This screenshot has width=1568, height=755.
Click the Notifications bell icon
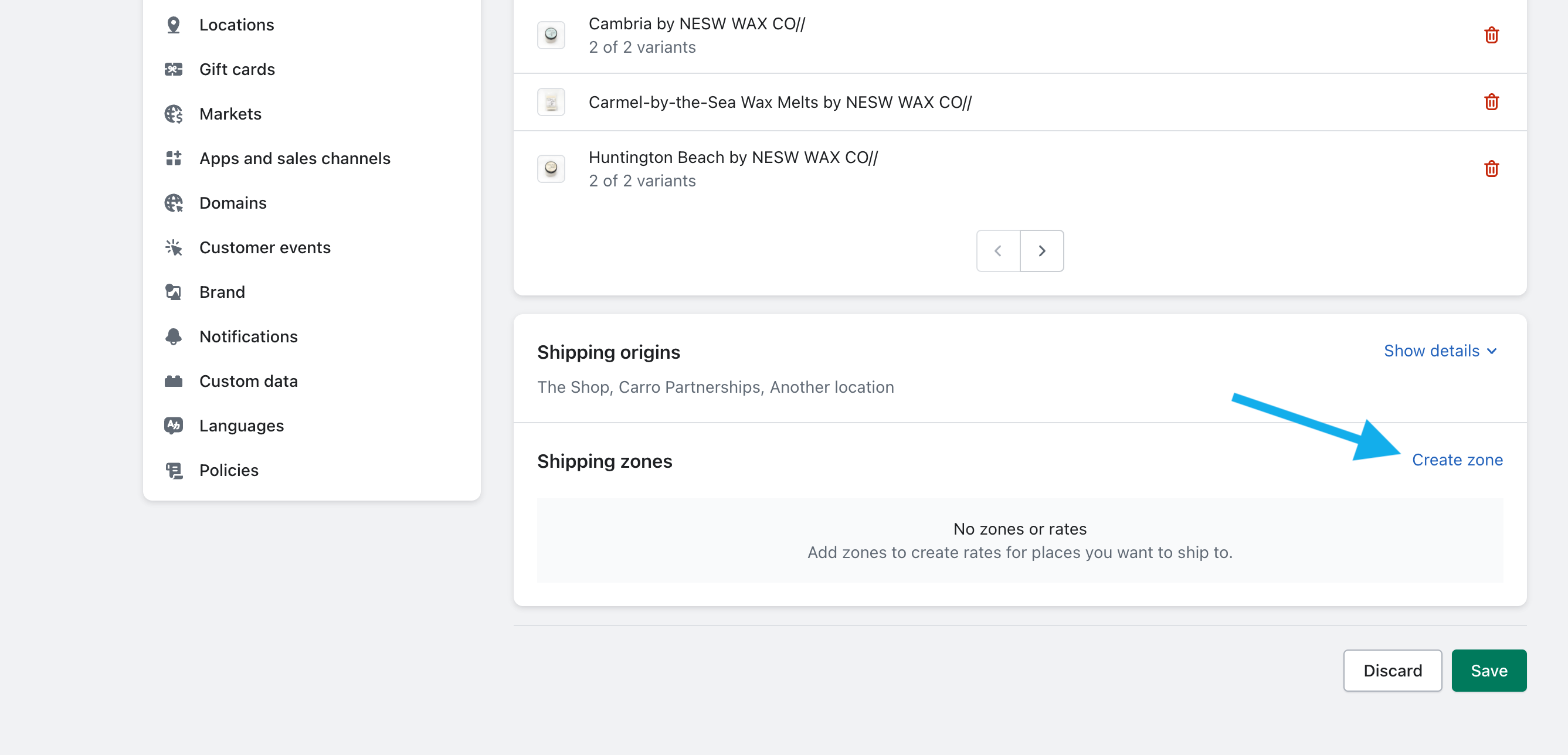point(174,336)
